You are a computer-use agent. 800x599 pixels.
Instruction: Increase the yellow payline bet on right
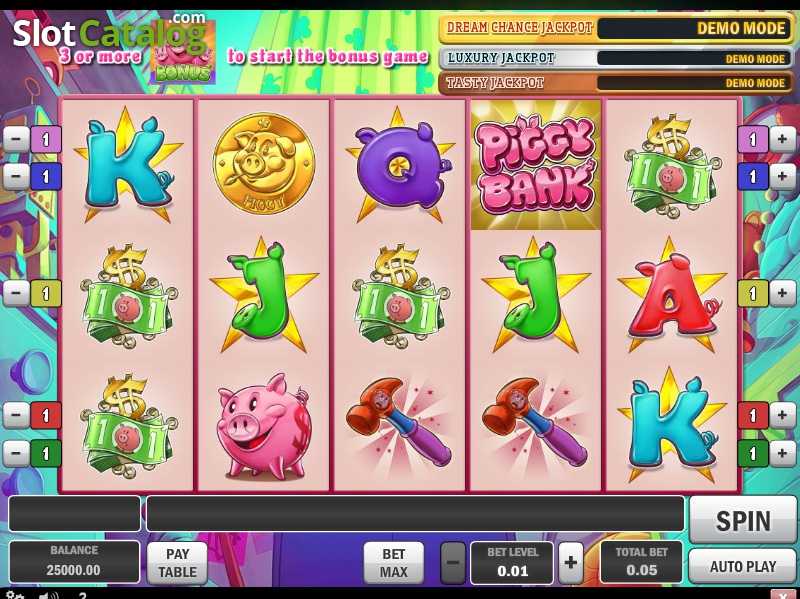coord(782,293)
